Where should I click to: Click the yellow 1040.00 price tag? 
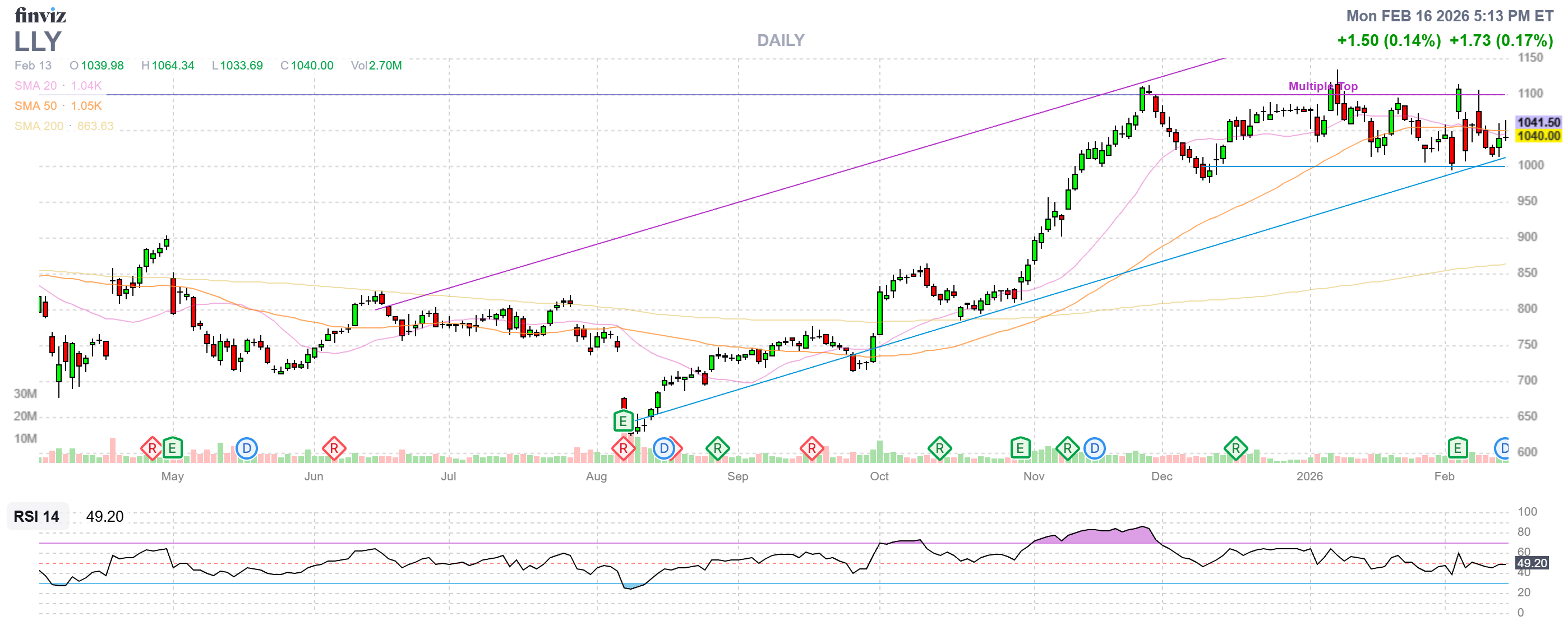pos(1538,136)
